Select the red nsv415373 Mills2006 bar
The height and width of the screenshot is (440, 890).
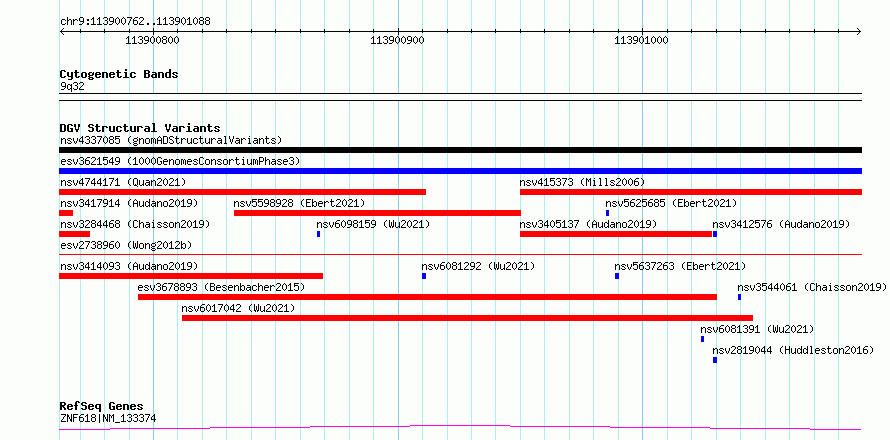point(691,192)
